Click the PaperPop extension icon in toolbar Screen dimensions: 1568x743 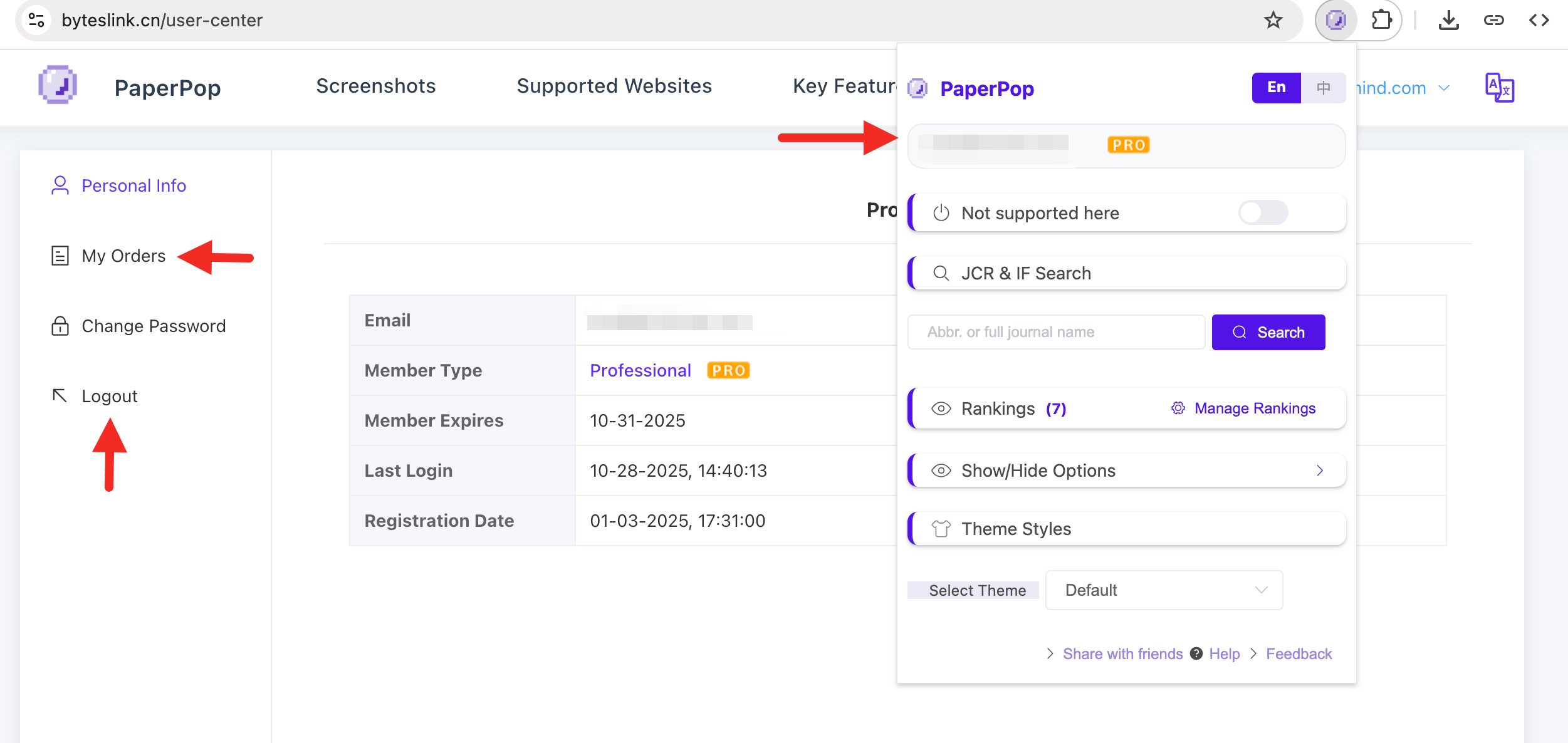click(1335, 20)
